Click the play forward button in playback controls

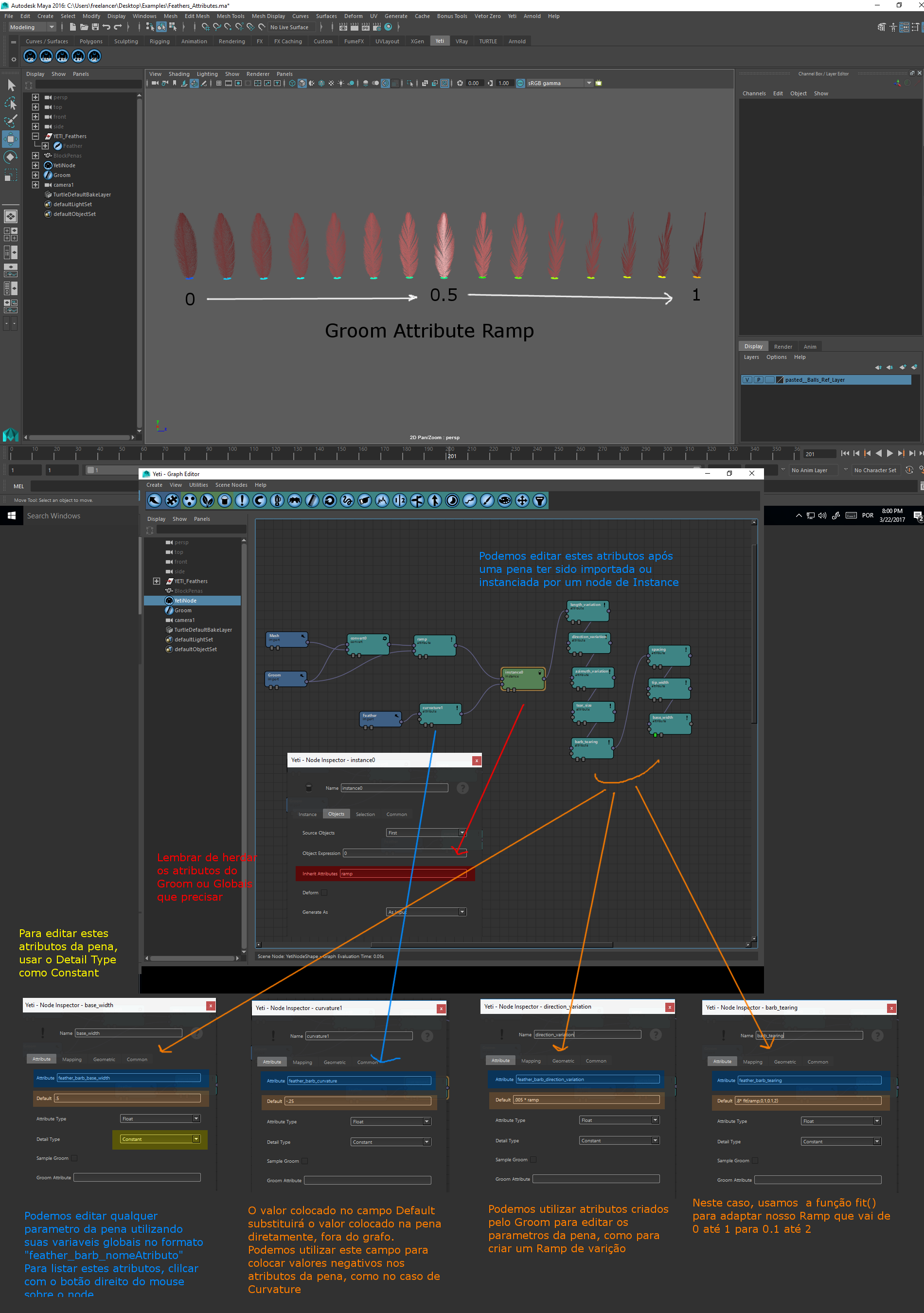(x=889, y=454)
